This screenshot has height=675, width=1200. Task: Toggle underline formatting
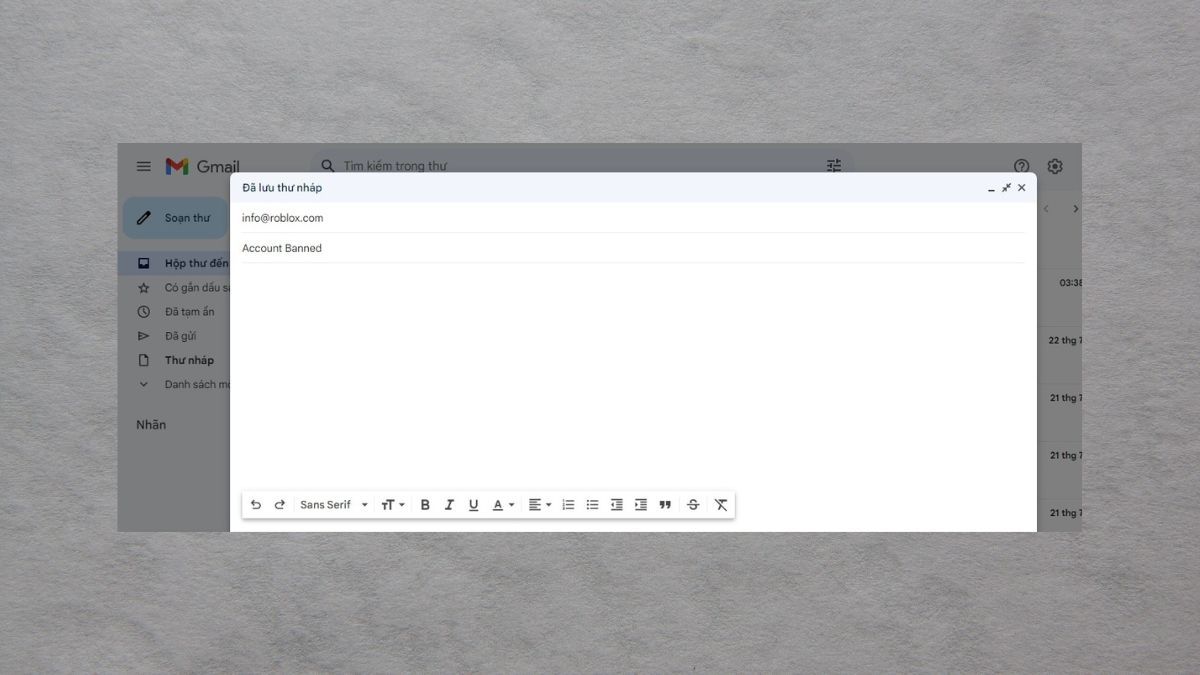click(473, 505)
